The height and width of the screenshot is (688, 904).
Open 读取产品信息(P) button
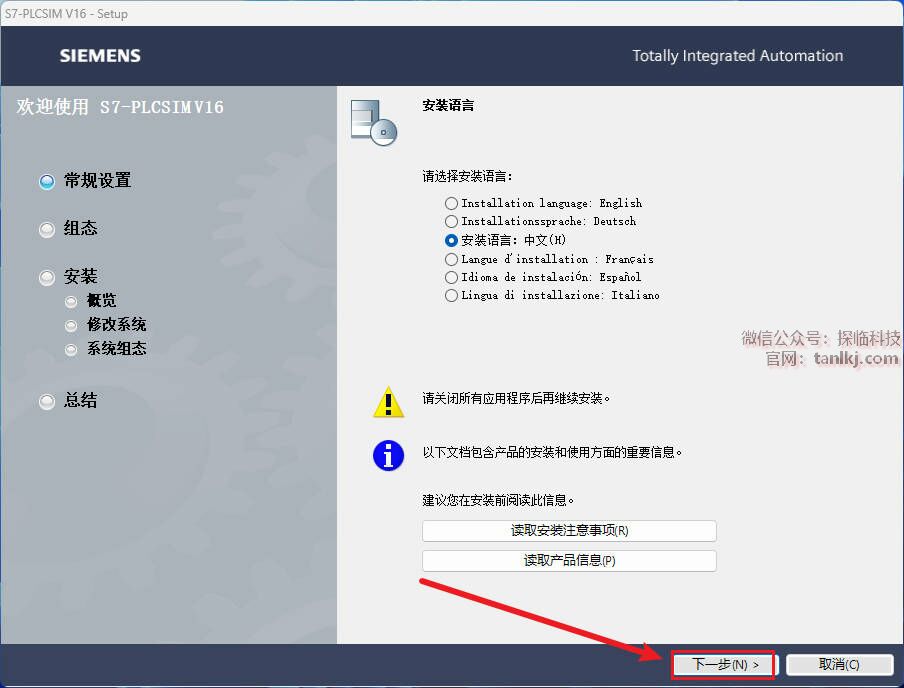569,561
